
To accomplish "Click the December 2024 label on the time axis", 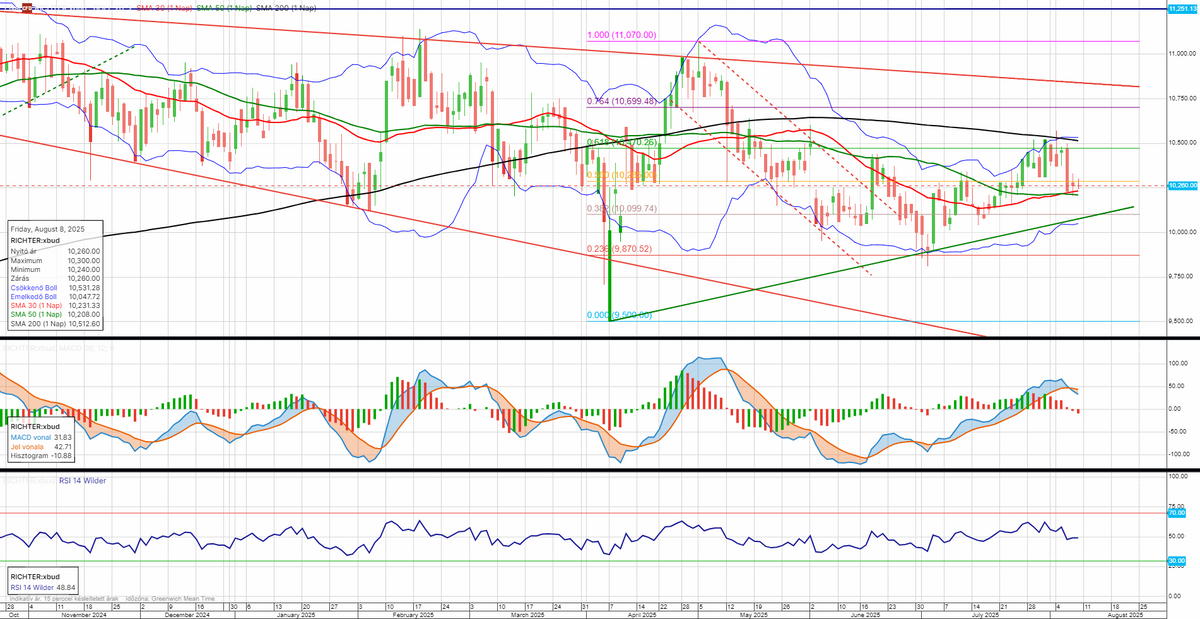I will (x=185, y=614).
